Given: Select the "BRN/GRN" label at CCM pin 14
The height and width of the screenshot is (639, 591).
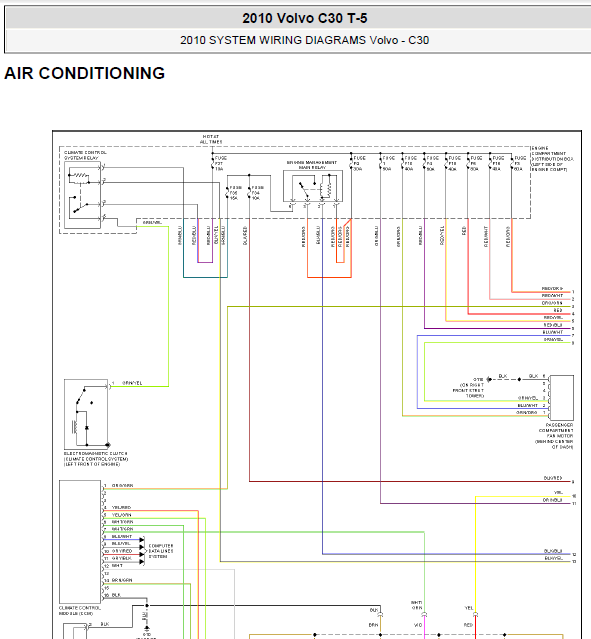Looking at the screenshot, I should click(x=122, y=580).
